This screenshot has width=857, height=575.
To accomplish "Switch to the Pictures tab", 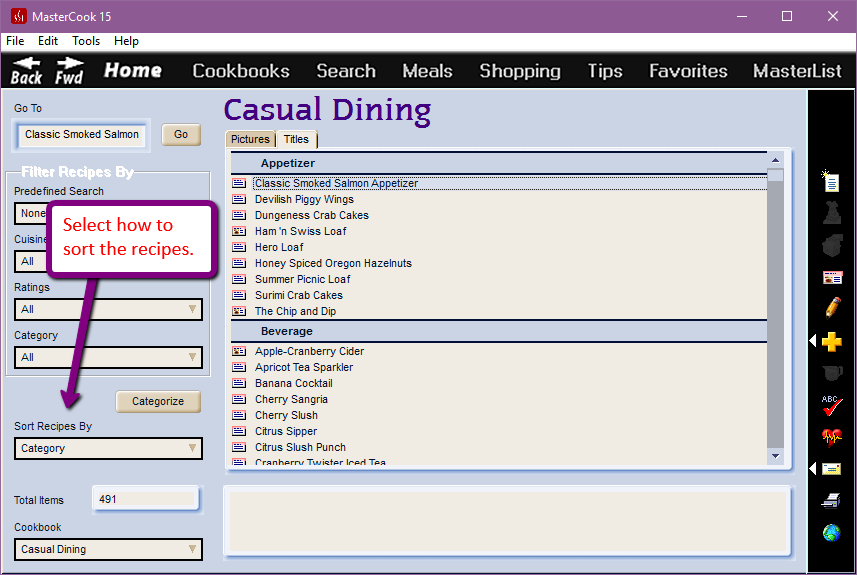I will tap(250, 139).
